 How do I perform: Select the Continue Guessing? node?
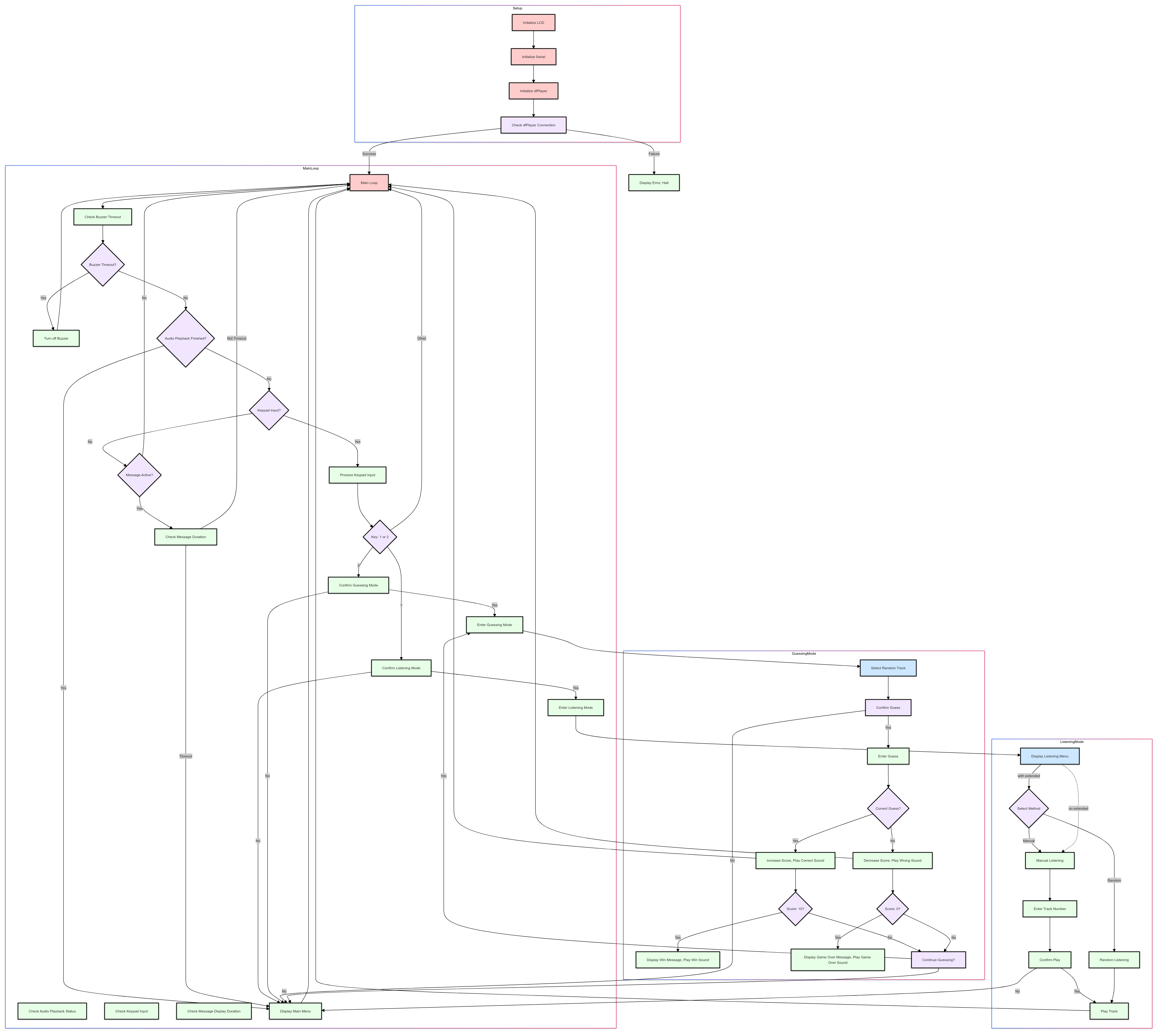939,960
